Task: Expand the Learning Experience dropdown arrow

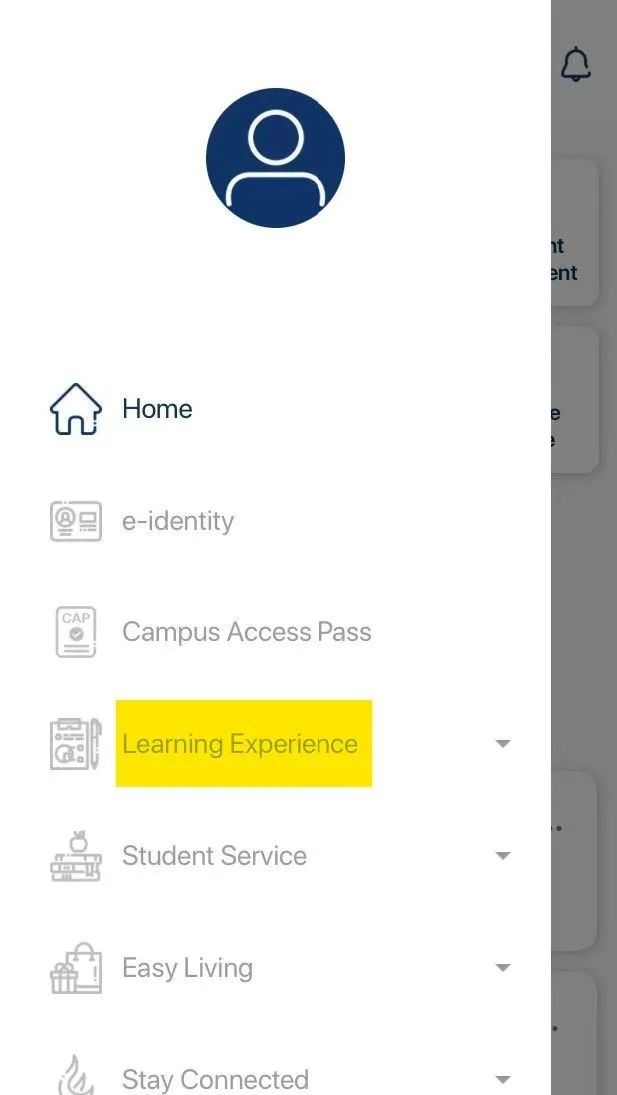Action: pyautogui.click(x=503, y=744)
